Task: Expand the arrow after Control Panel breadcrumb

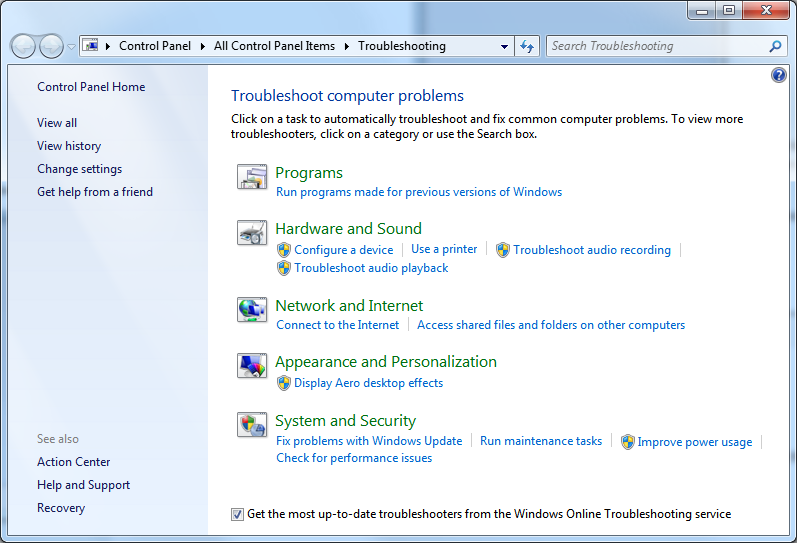Action: click(x=202, y=46)
